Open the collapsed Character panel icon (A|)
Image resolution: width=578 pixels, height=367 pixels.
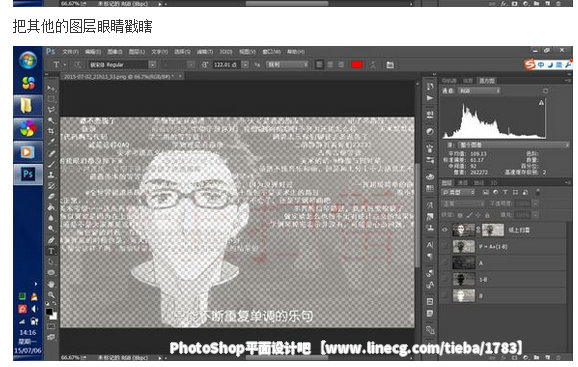point(429,245)
